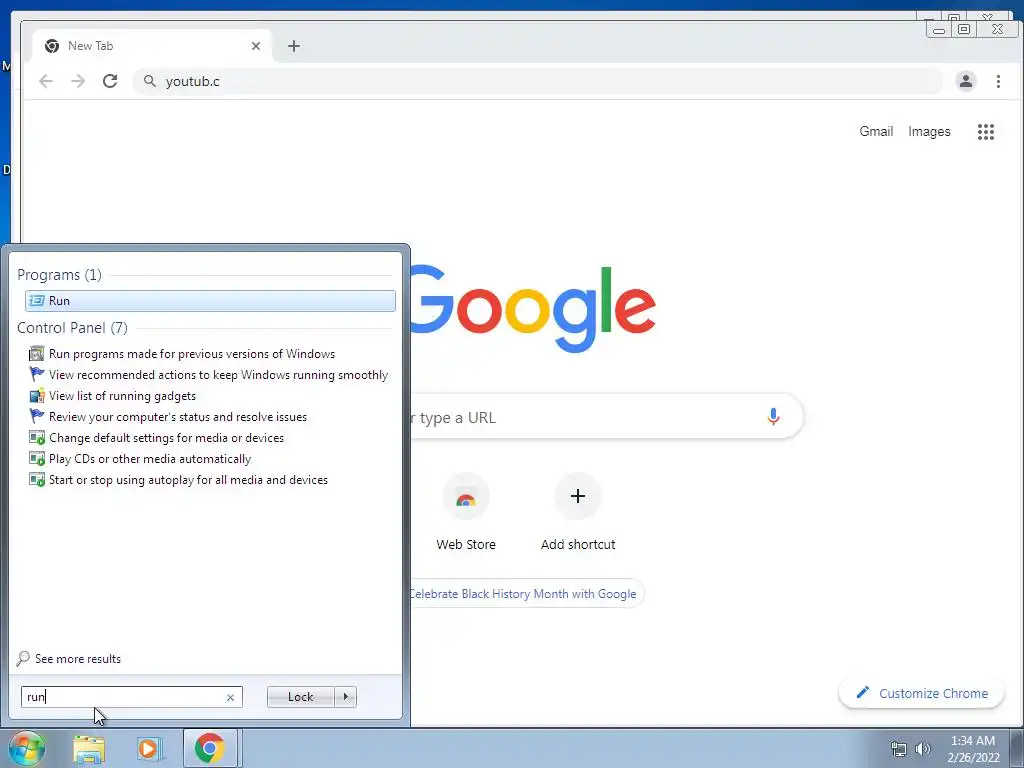Select the New Tab tab
Image resolution: width=1024 pixels, height=768 pixels.
click(x=150, y=46)
